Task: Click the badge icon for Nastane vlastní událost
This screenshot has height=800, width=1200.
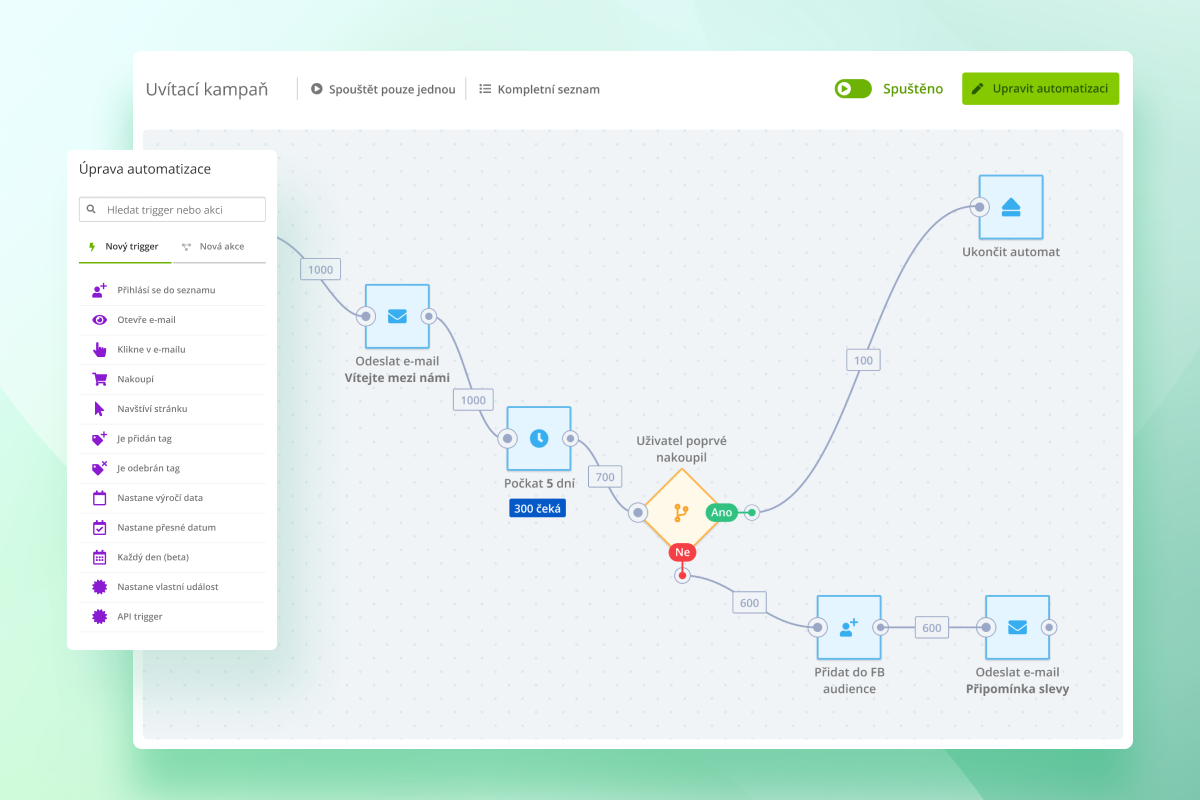Action: (x=99, y=587)
